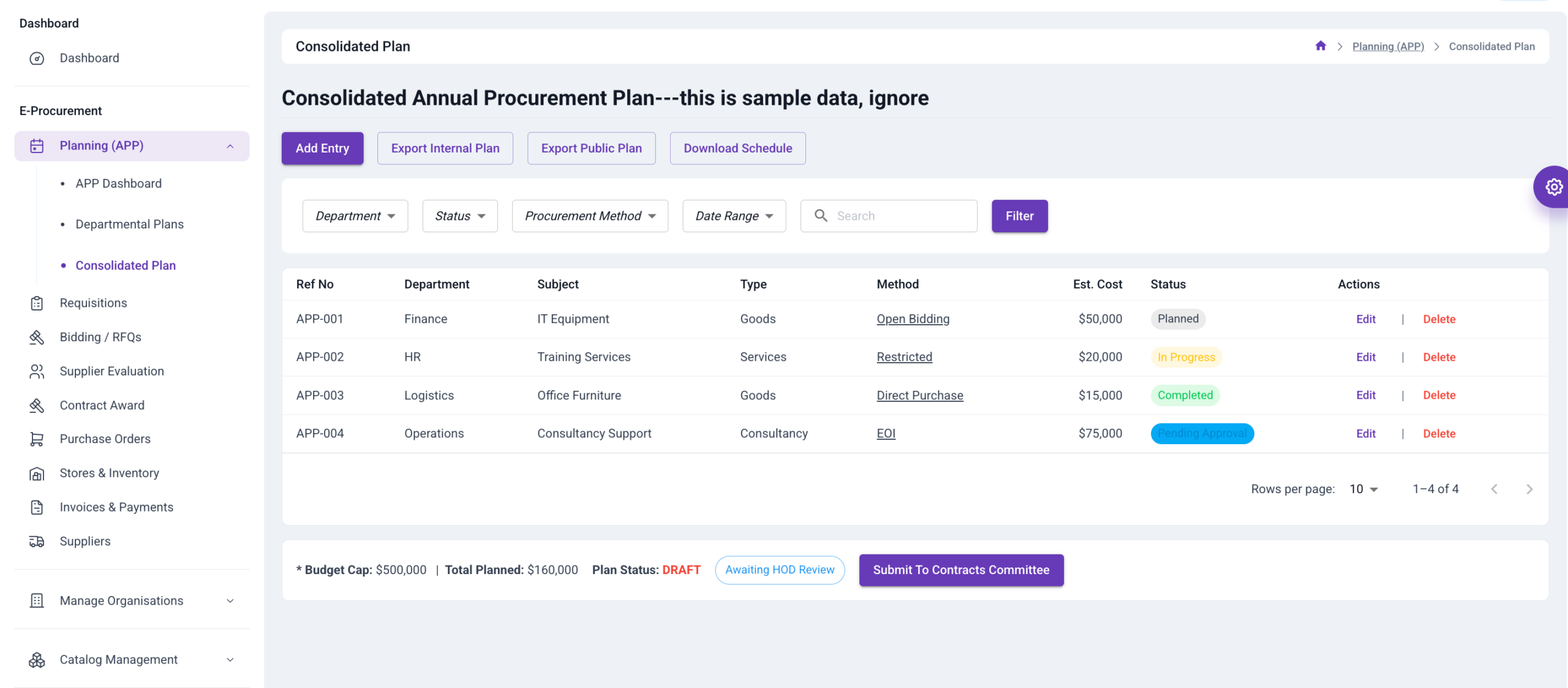Open the Procurement Method dropdown
Screen dimensions: 1568x688
click(x=590, y=216)
